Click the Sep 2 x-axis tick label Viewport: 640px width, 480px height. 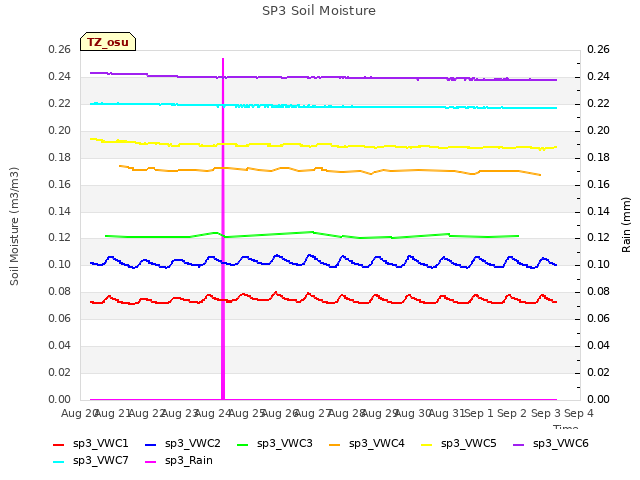click(x=512, y=413)
